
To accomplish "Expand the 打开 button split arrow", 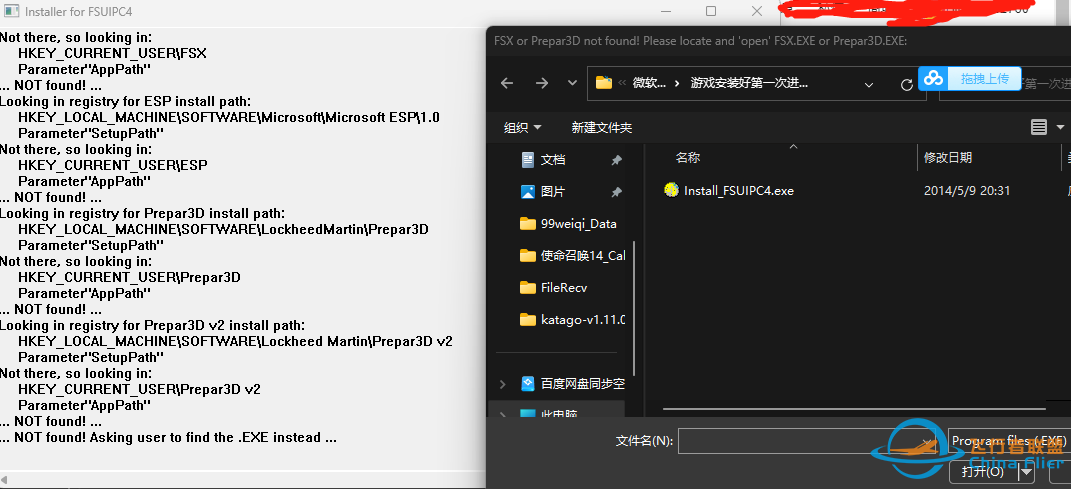I will tap(1027, 471).
